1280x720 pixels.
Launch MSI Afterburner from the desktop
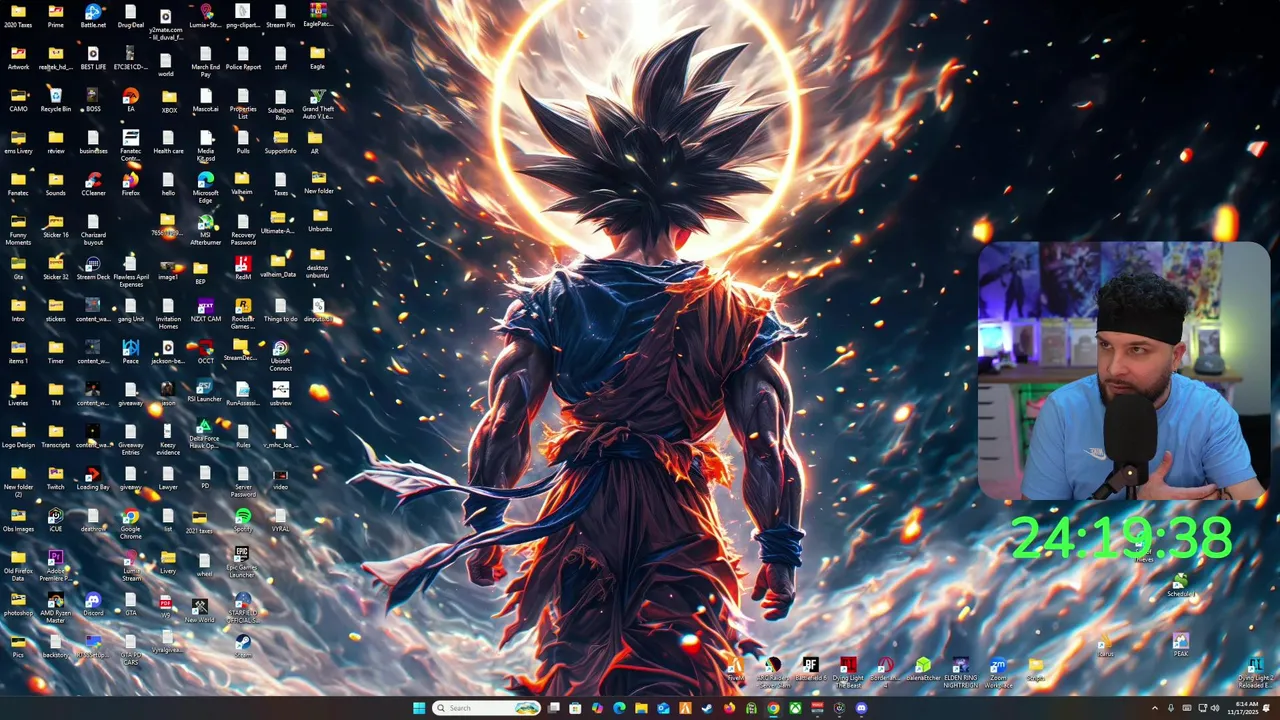click(205, 229)
